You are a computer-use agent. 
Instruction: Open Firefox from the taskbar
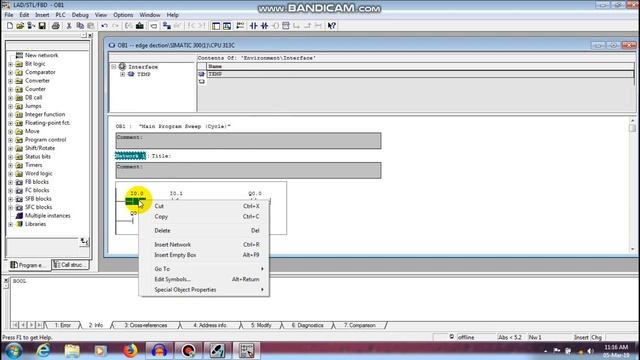pyautogui.click(x=130, y=351)
